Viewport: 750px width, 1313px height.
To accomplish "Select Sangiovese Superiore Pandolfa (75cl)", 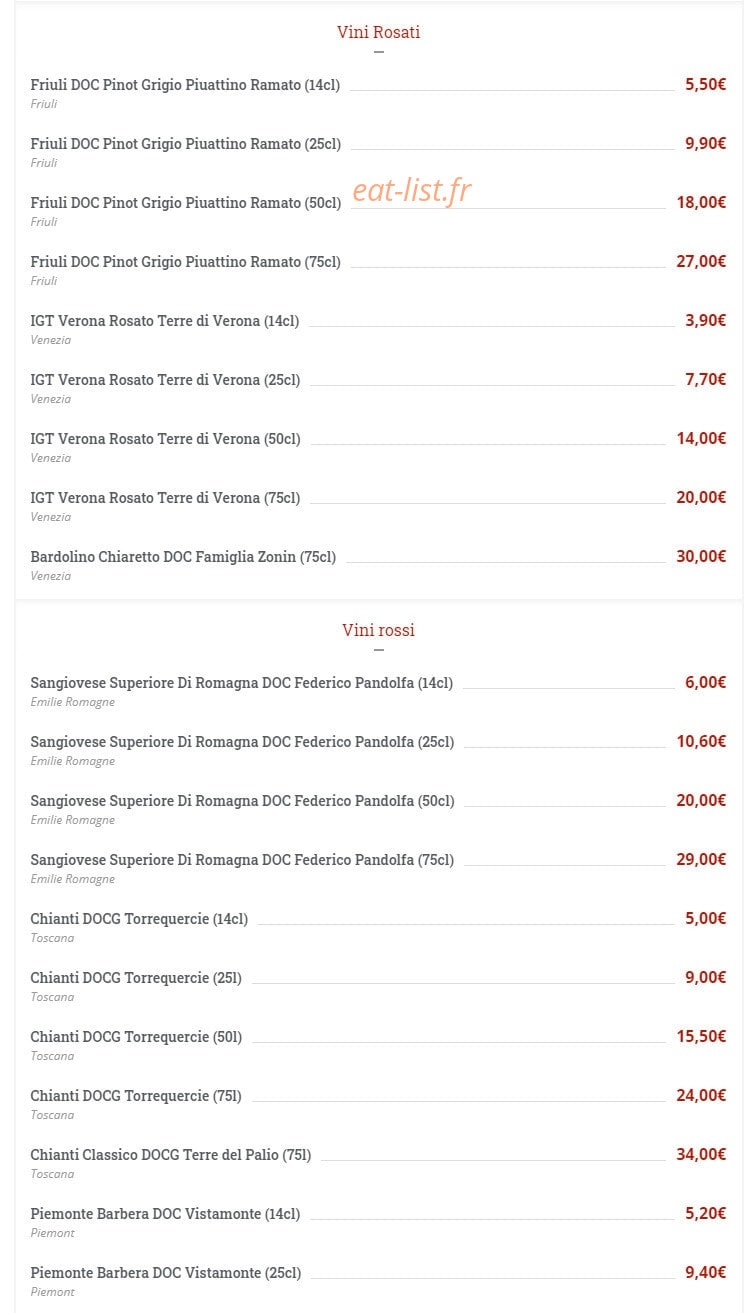I will click(x=242, y=860).
